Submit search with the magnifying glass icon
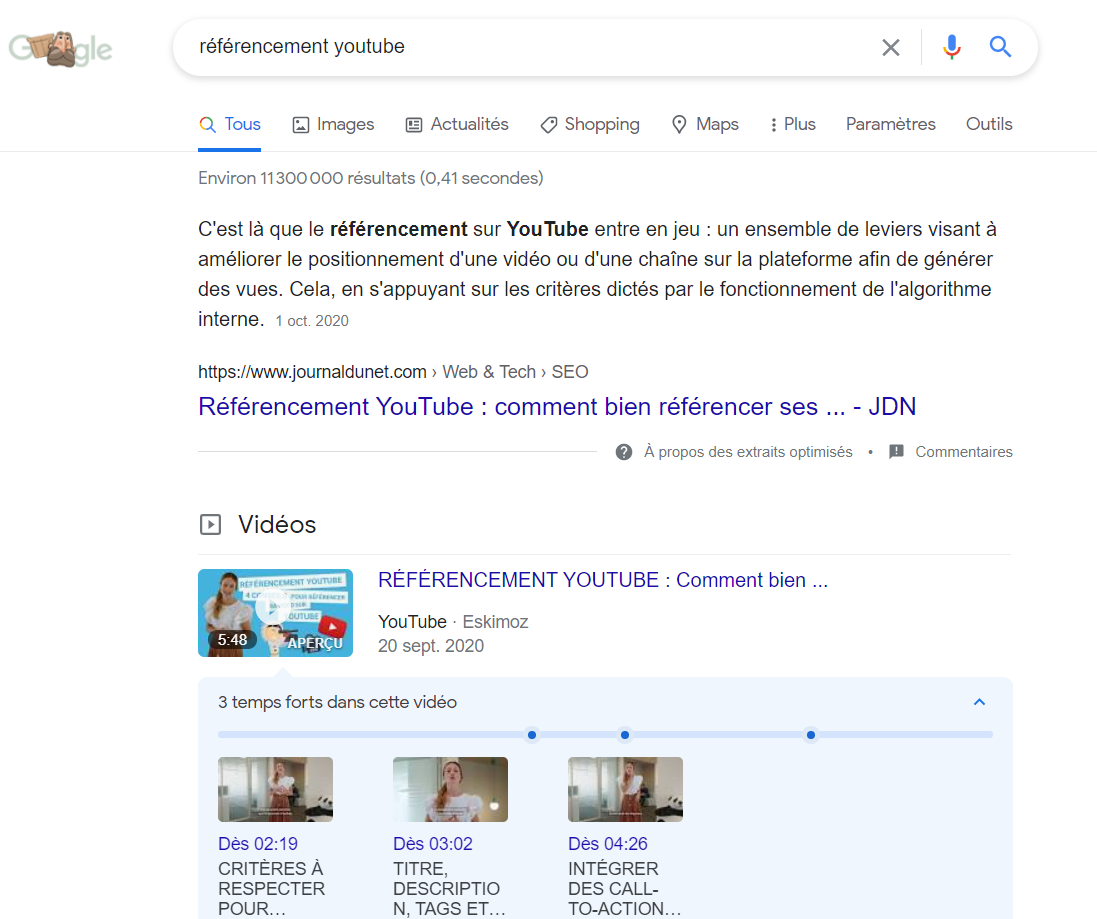 (1000, 47)
